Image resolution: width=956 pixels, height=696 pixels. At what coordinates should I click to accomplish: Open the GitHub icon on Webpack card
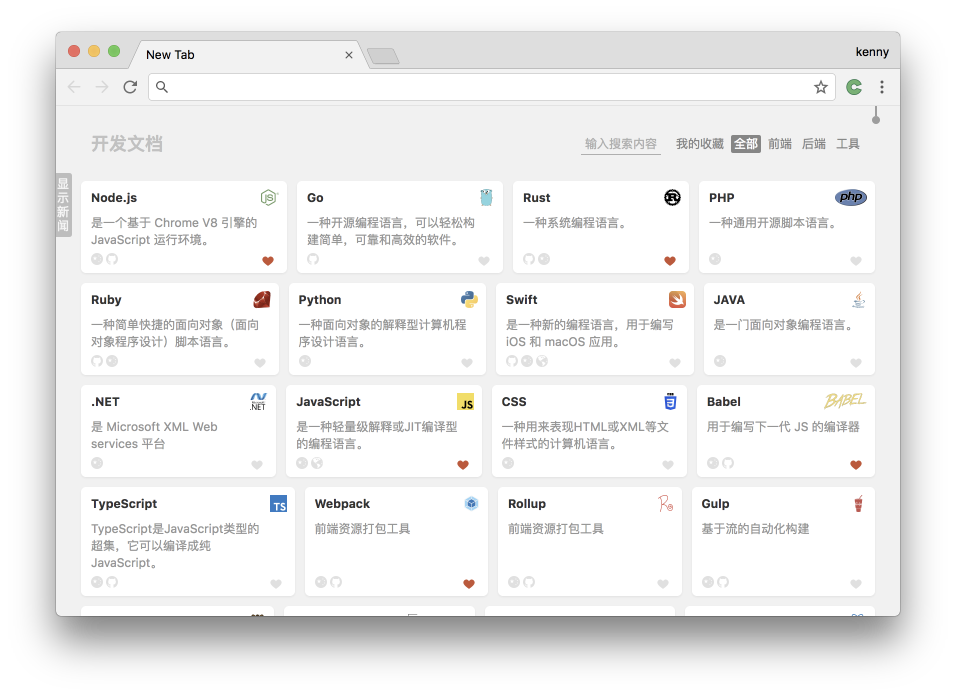click(x=336, y=582)
